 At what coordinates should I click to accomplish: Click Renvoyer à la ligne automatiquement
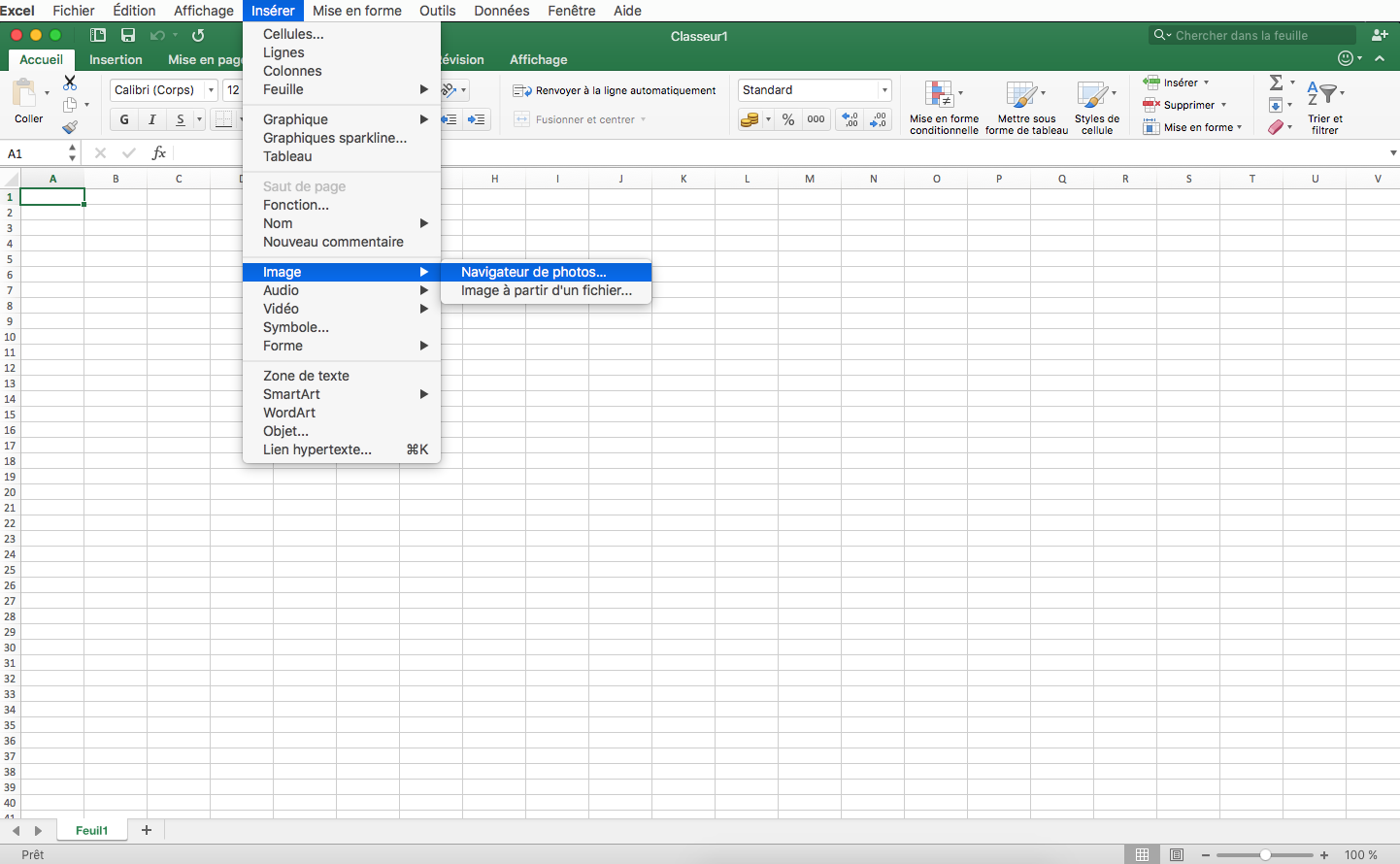click(615, 90)
